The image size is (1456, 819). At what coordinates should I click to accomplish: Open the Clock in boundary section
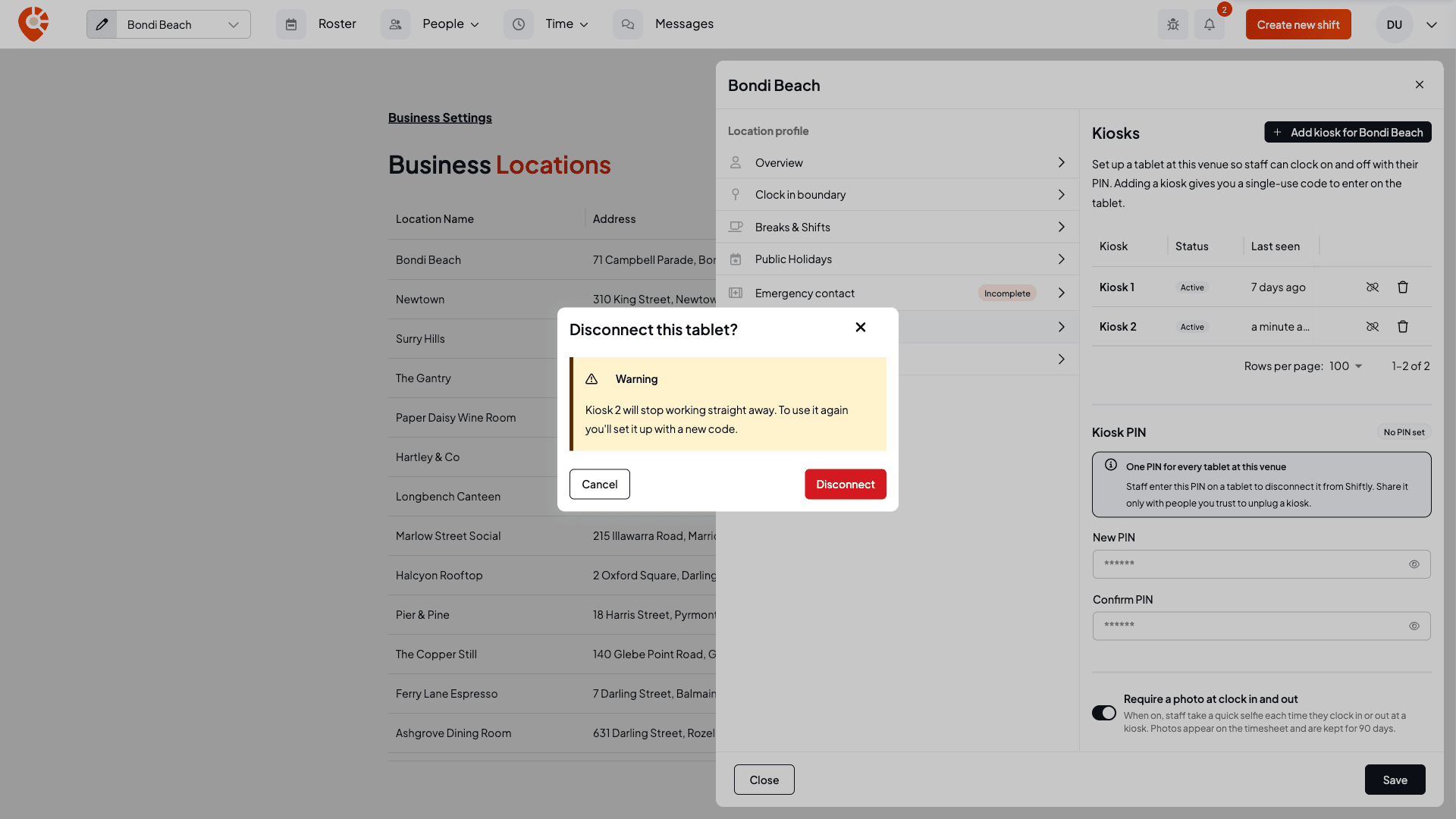point(897,195)
